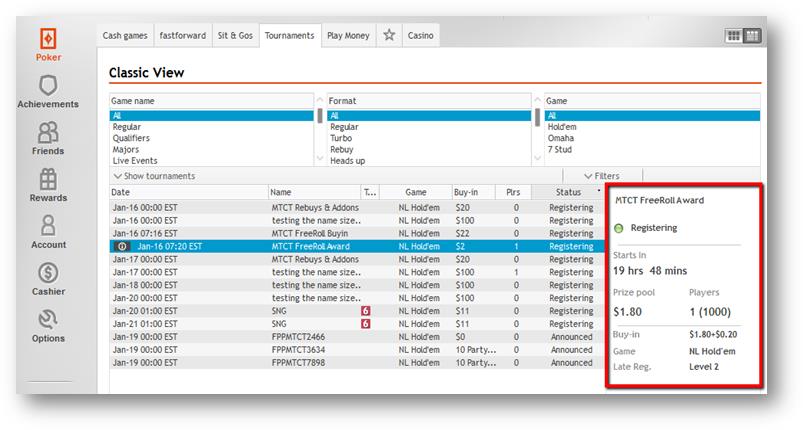Open the Achievements shield icon
This screenshot has width=803, height=430.
[48, 85]
